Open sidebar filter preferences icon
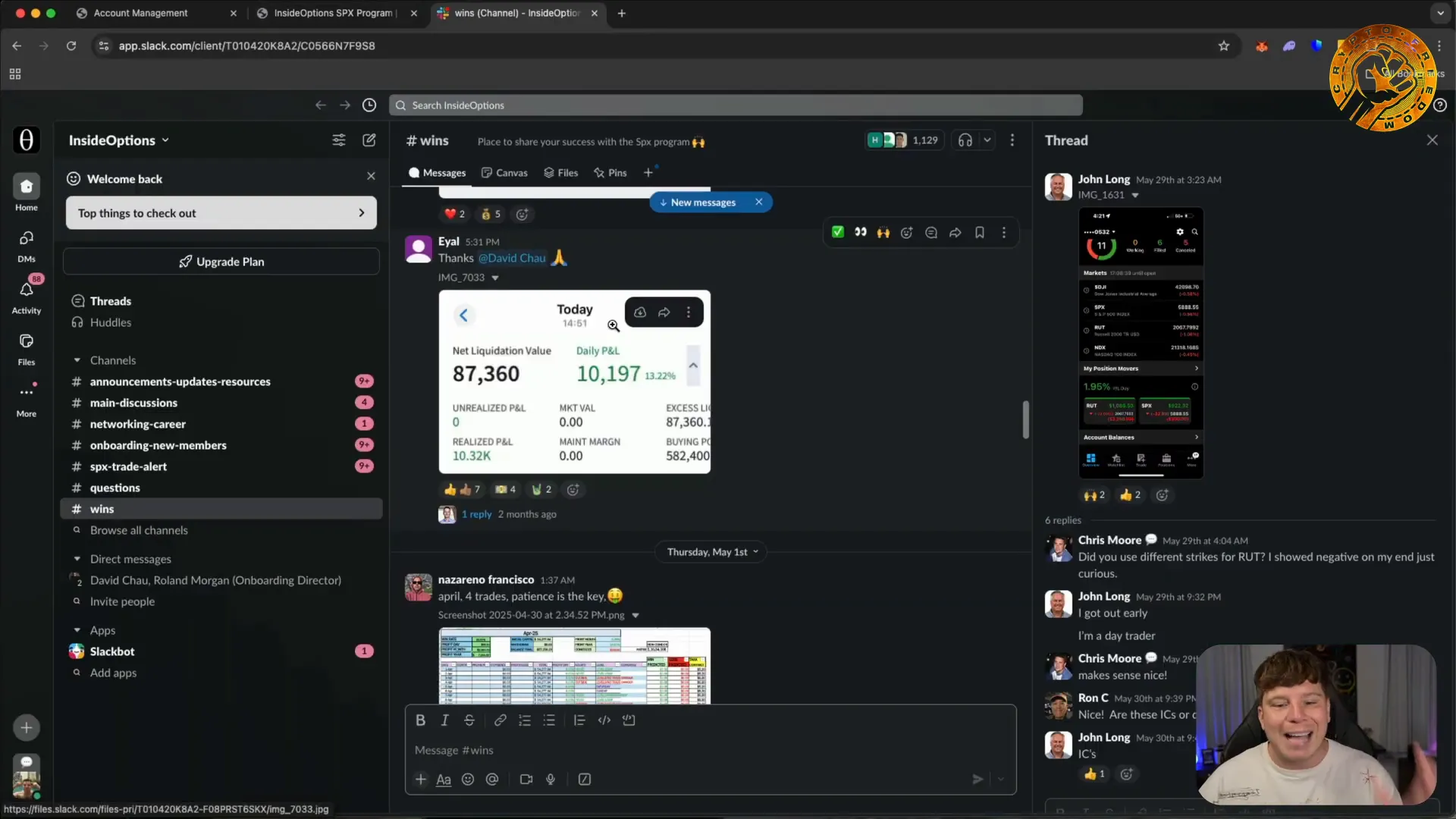Image resolution: width=1456 pixels, height=819 pixels. (x=339, y=140)
